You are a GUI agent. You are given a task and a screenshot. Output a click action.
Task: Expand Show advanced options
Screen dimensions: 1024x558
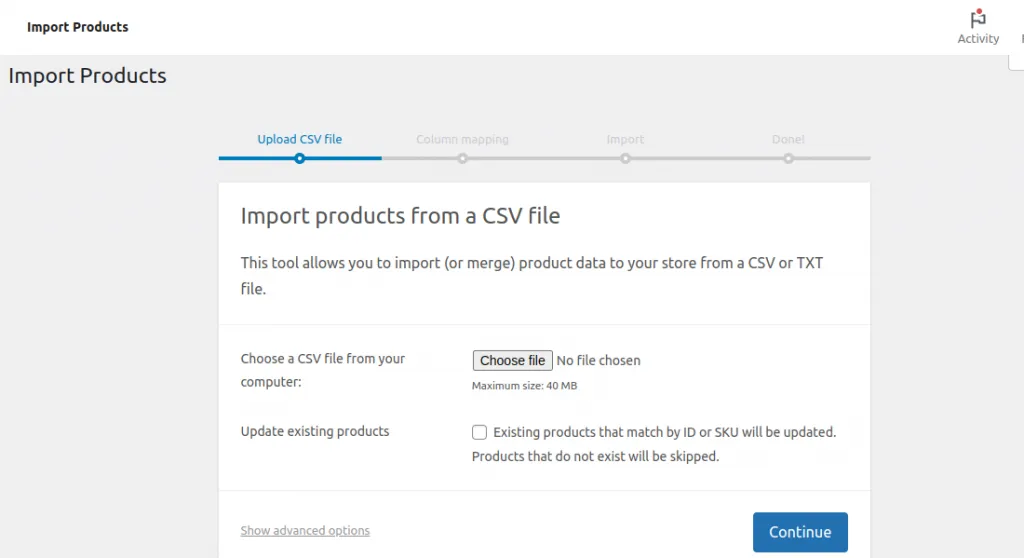click(305, 531)
